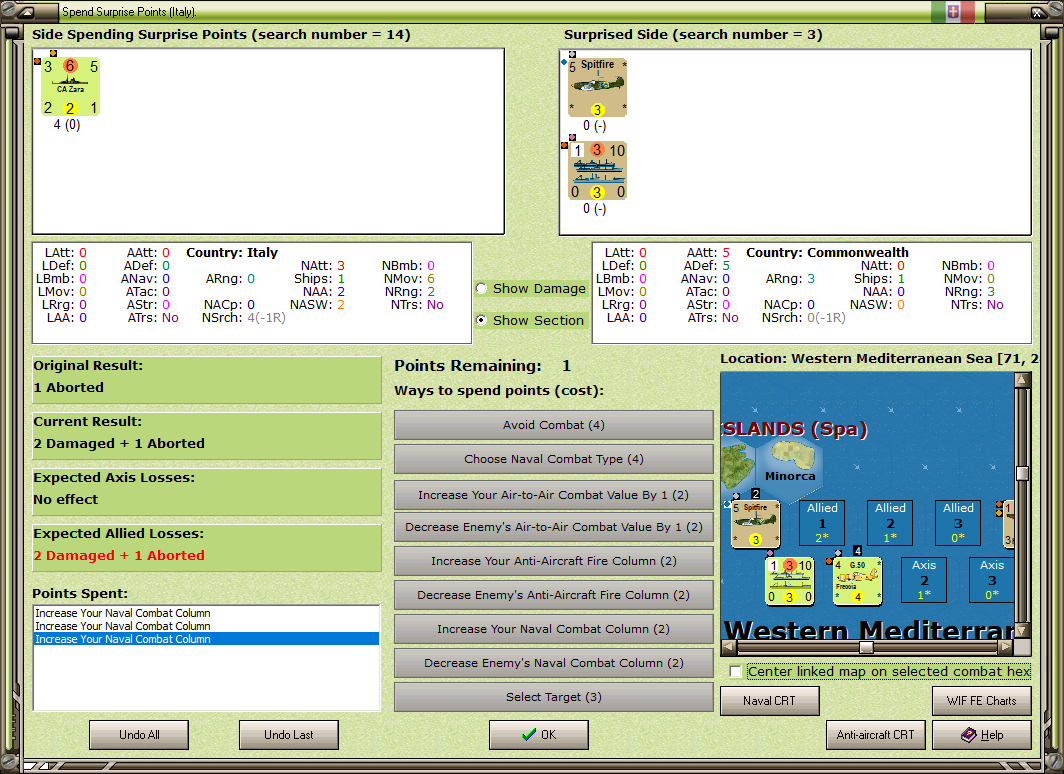Click the map's vertical scrollbar thumb
The image size is (1064, 774).
tap(1022, 473)
